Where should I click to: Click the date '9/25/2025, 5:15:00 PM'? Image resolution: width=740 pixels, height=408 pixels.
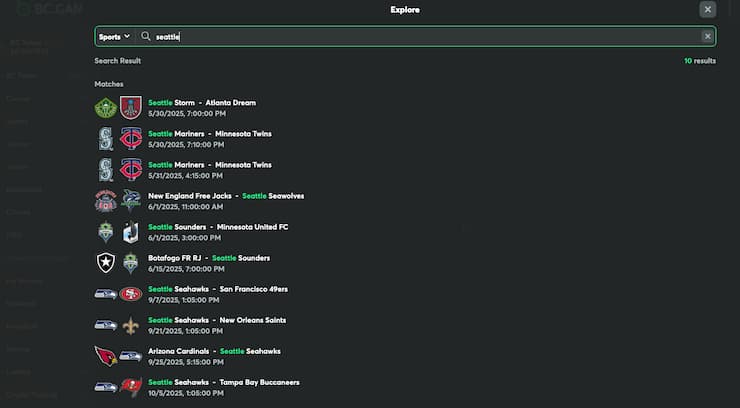tap(186, 362)
